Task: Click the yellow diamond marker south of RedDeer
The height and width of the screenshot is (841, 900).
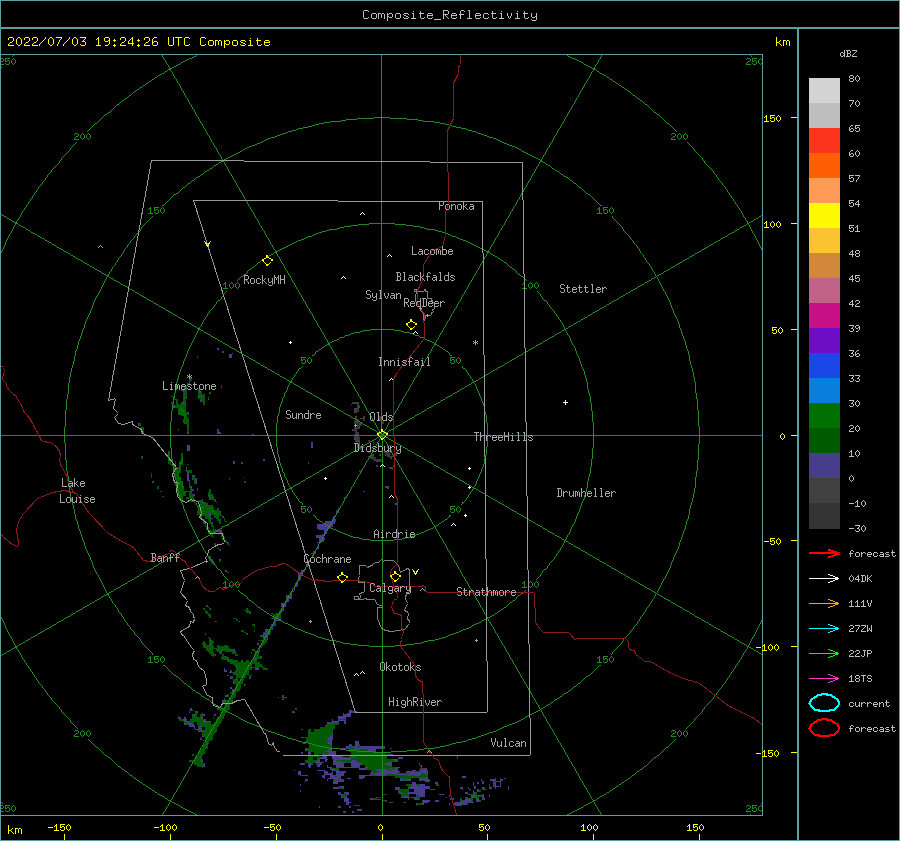Action: (412, 325)
